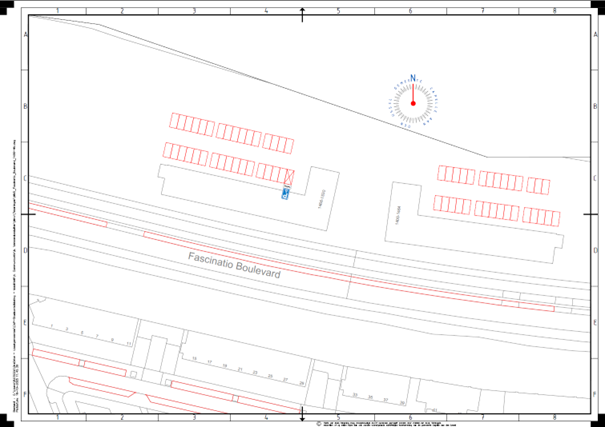The height and width of the screenshot is (427, 605).
Task: Click row B marker on left border
Action: pyautogui.click(x=24, y=105)
